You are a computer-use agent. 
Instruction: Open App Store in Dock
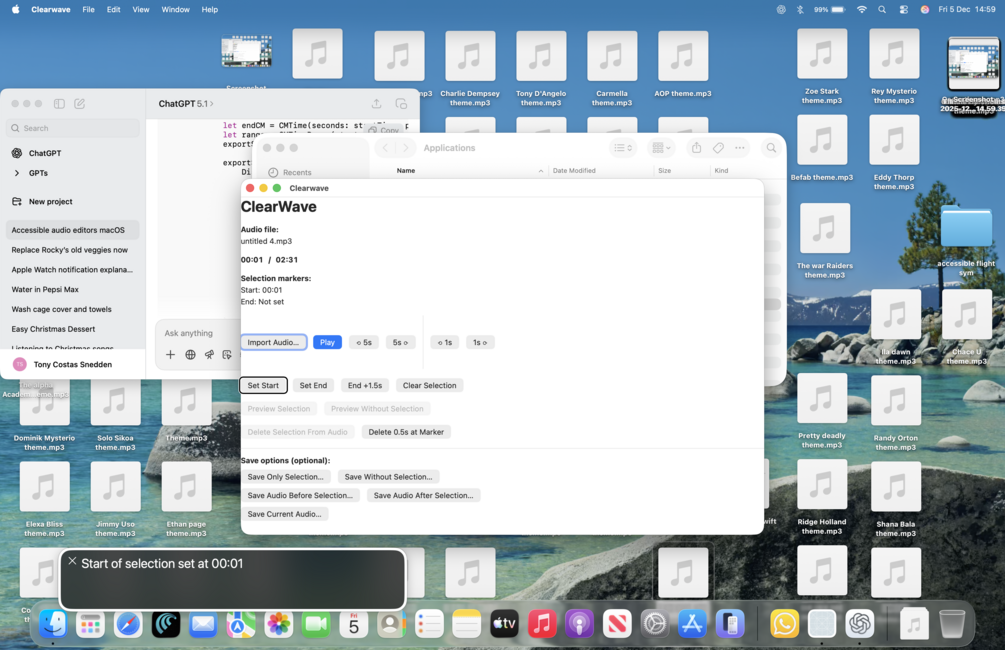coord(692,623)
